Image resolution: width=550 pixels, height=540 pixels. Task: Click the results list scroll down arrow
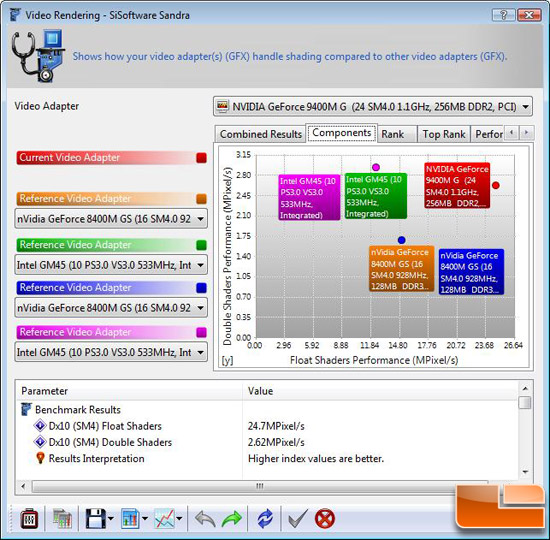tap(525, 472)
